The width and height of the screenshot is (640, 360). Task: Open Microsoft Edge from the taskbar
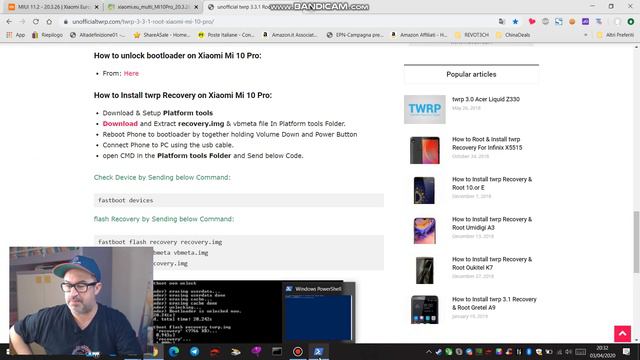[173, 351]
